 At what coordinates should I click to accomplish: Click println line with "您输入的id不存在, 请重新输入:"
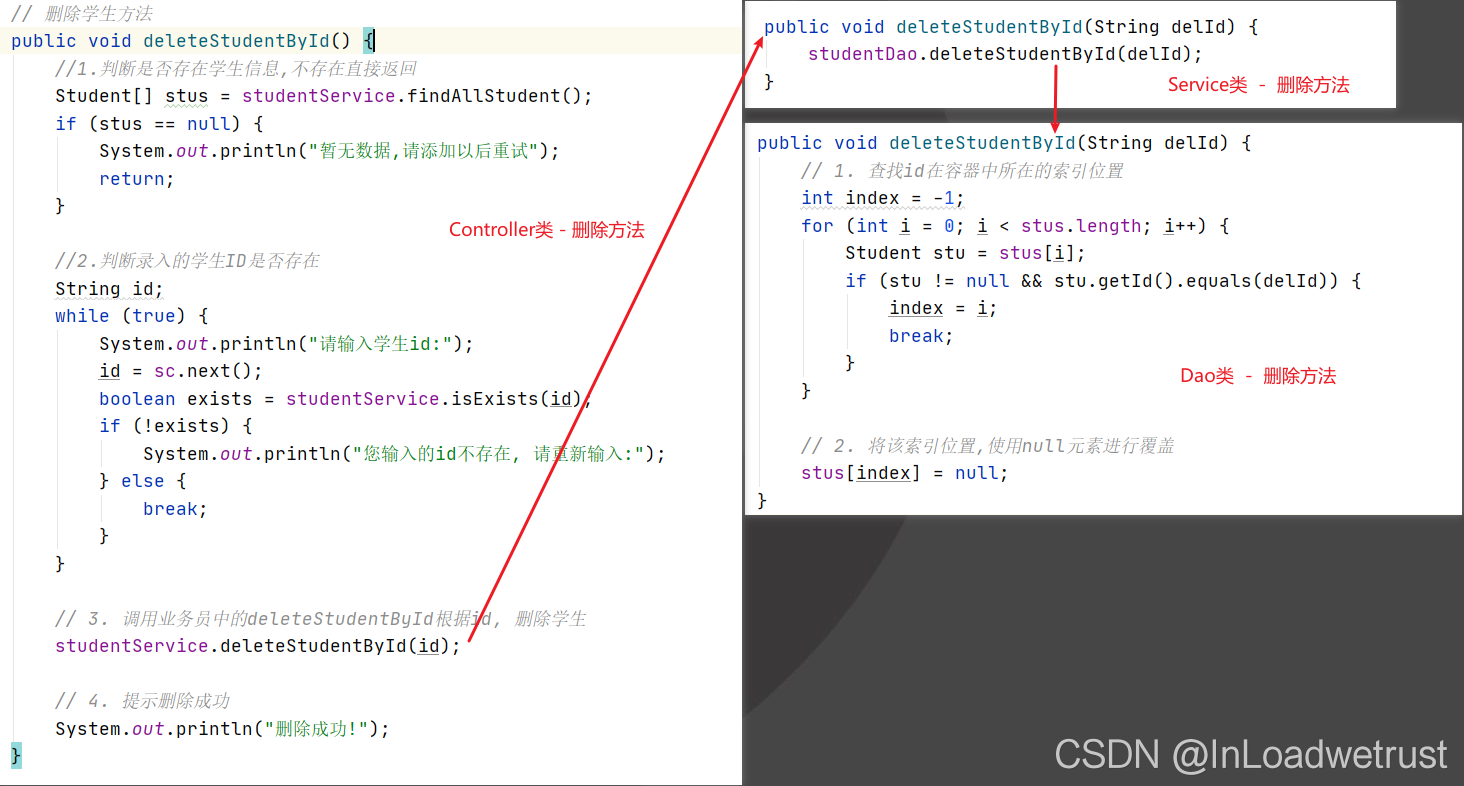(404, 454)
